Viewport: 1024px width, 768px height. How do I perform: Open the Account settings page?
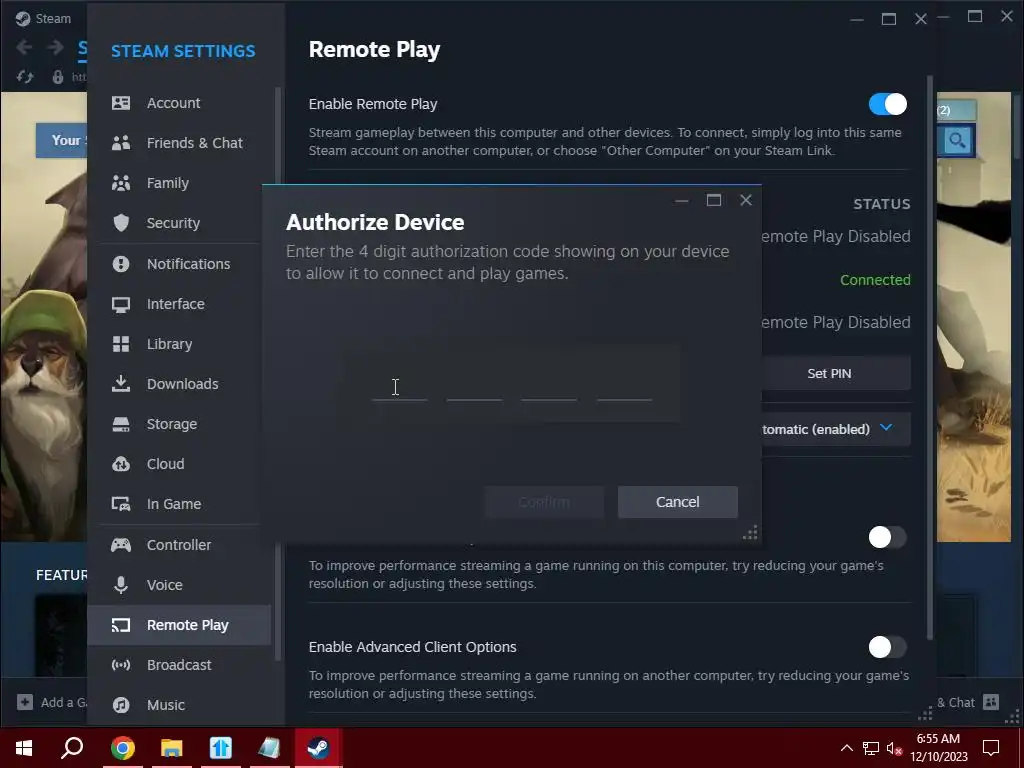(179, 103)
